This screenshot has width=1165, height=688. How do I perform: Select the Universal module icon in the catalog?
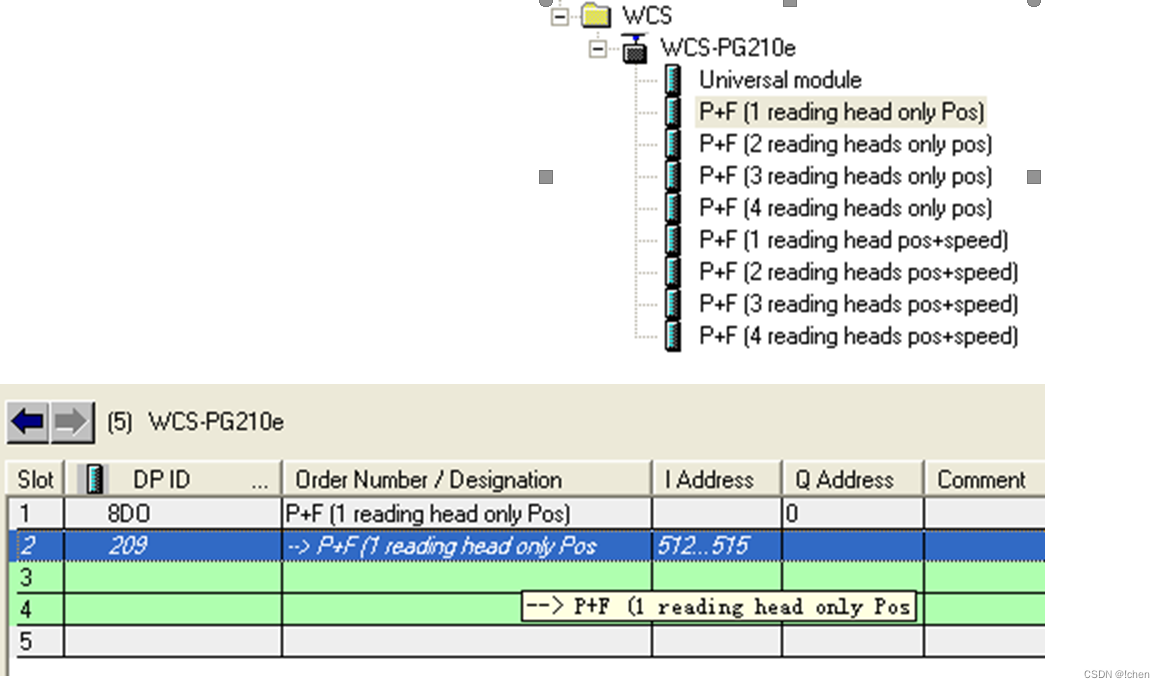coord(672,80)
